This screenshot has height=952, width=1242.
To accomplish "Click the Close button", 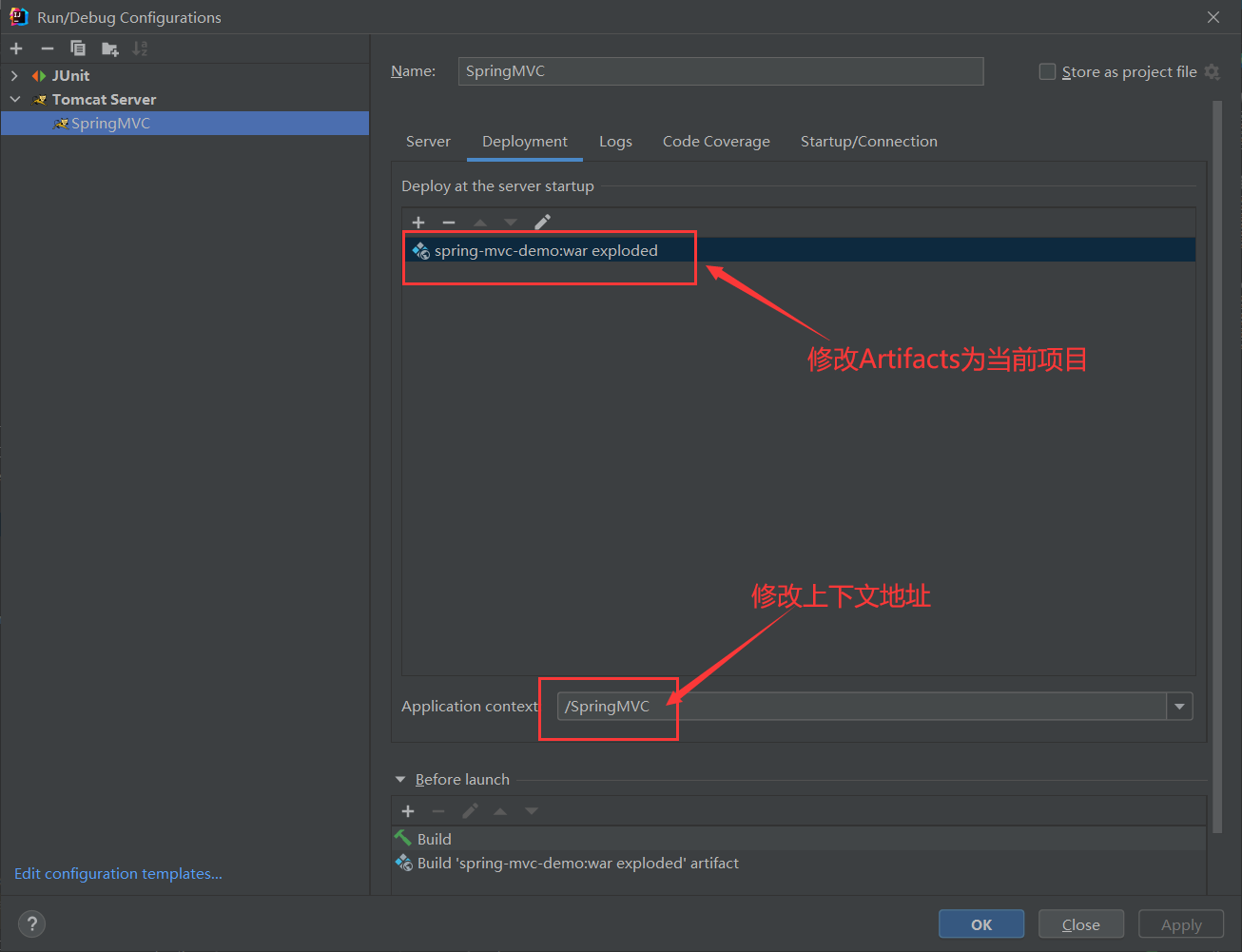I will click(x=1081, y=924).
